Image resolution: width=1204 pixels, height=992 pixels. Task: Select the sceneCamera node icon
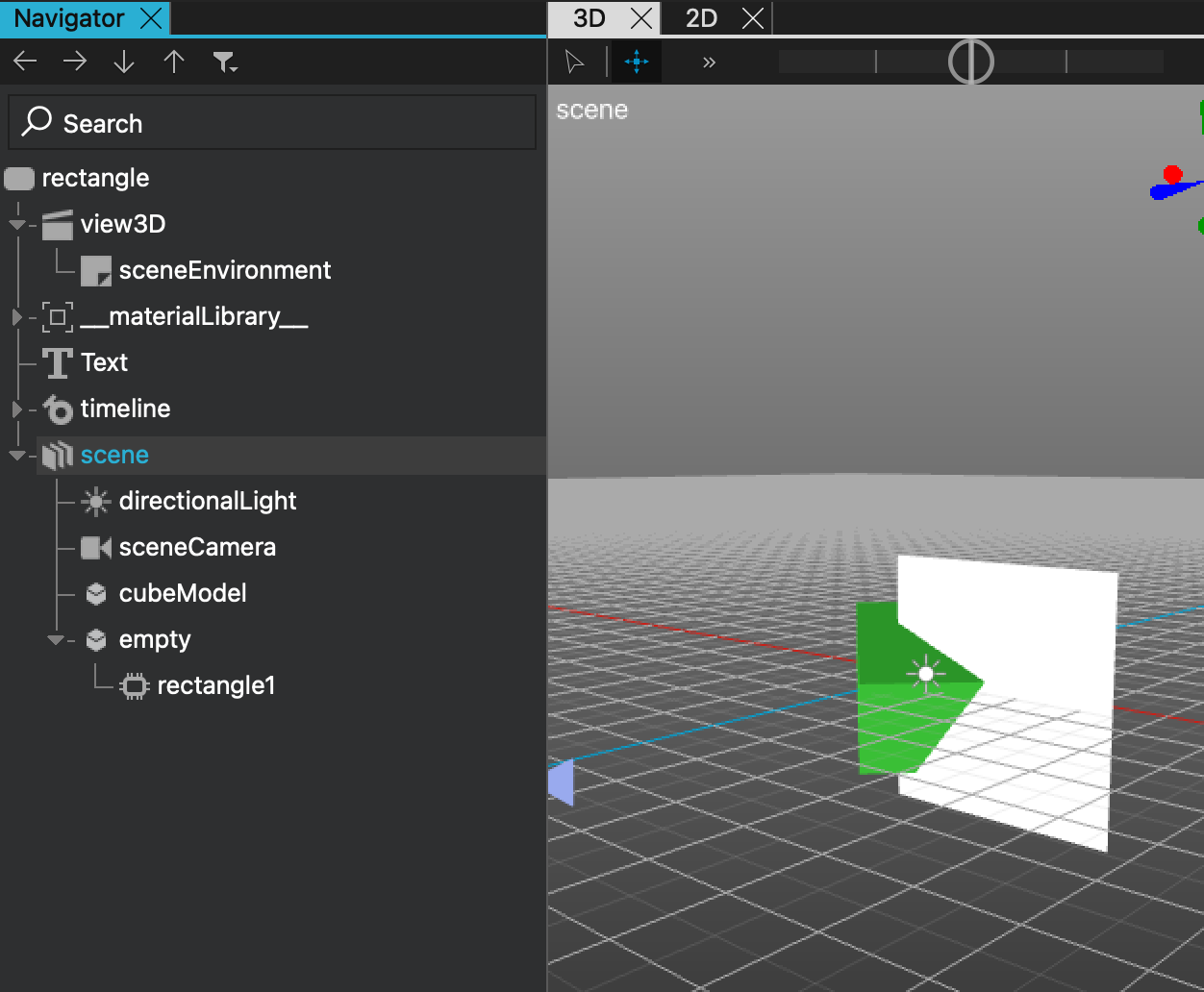tap(95, 548)
